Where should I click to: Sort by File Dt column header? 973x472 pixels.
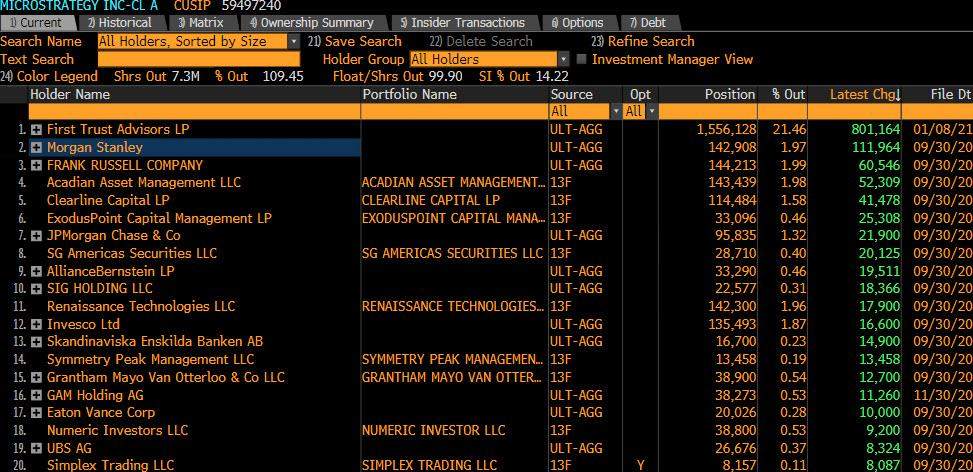[x=950, y=94]
